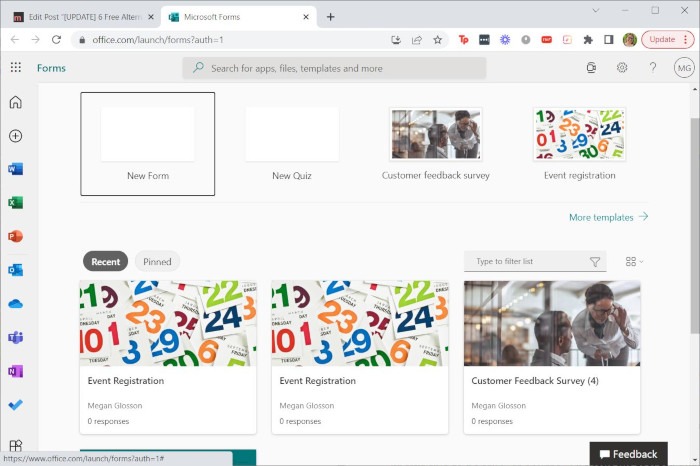Reload the page in browser
The width and height of the screenshot is (700, 466).
click(56, 40)
